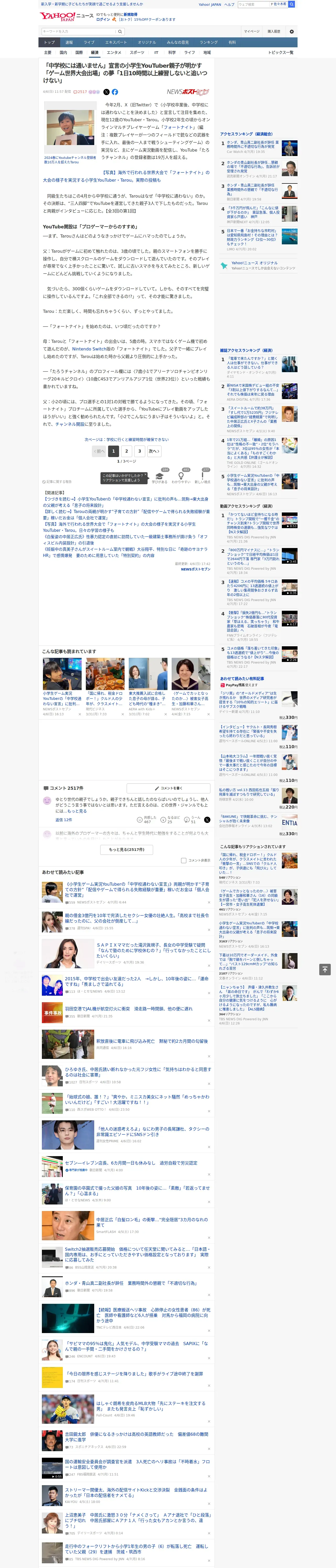Open 続報 医療搬送ヘリ事故 article
This screenshot has height=1568, width=336.
[x=153, y=1315]
